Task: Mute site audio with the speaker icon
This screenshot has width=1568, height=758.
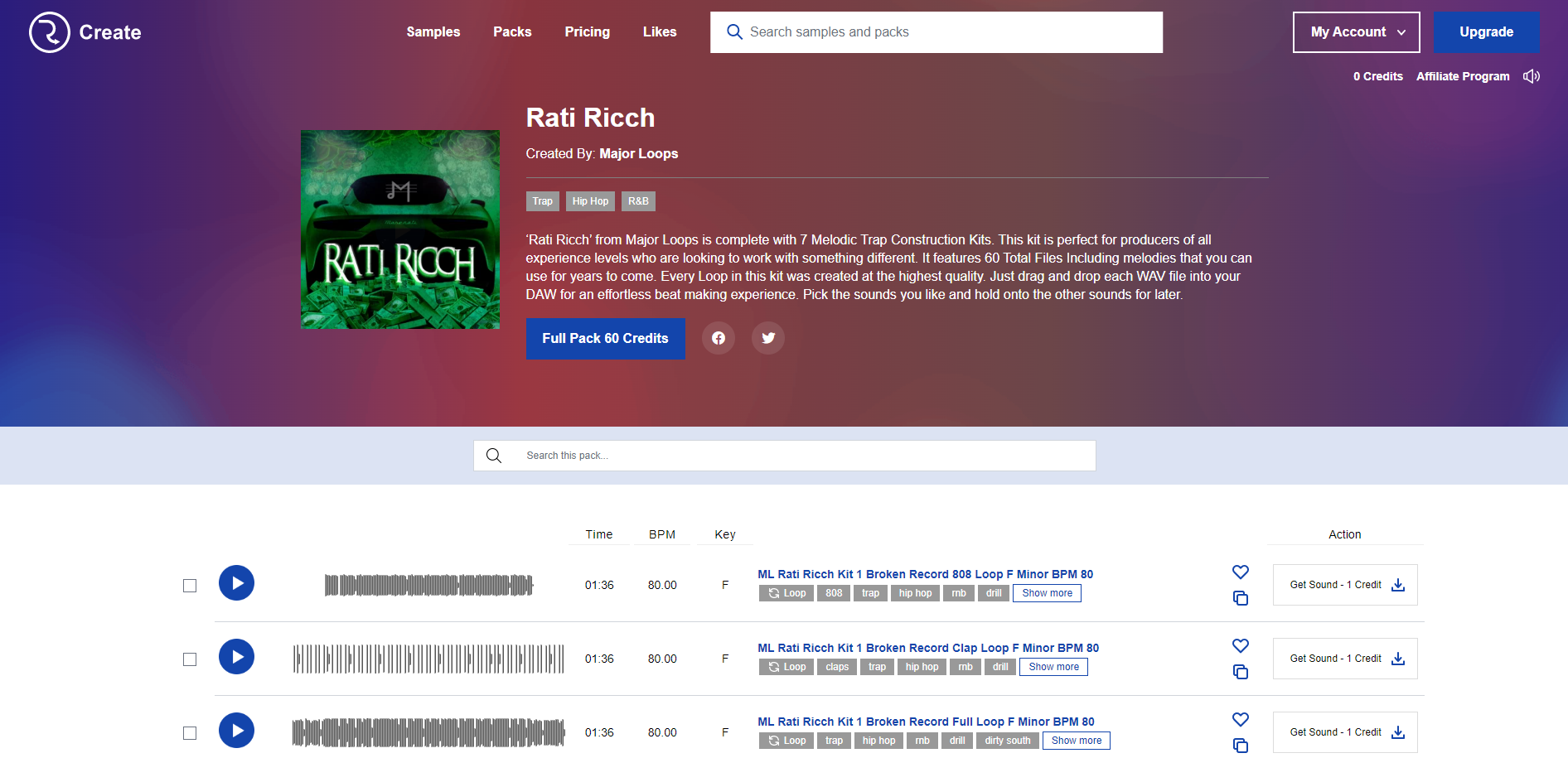Action: [x=1532, y=75]
